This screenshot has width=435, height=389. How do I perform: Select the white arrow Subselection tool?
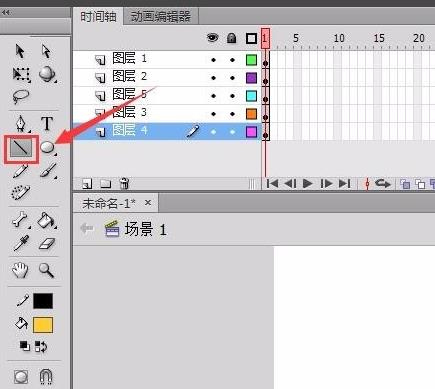tap(46, 51)
